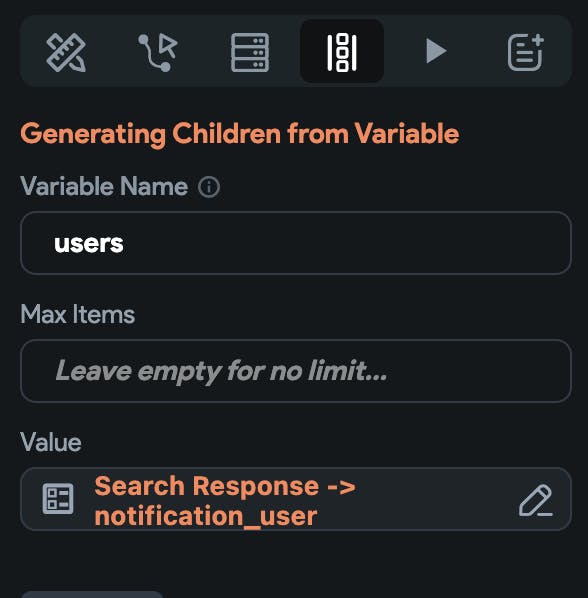
Task: Open the design tools ruler-and-pencil tab
Action: (x=66, y=52)
